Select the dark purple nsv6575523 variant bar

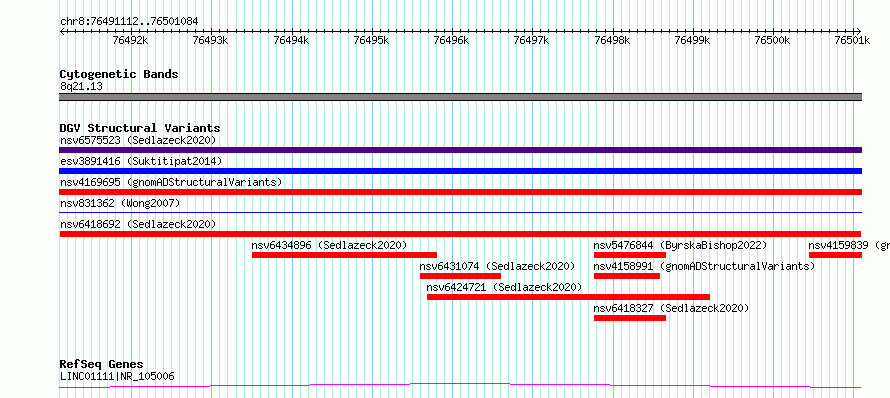click(461, 150)
